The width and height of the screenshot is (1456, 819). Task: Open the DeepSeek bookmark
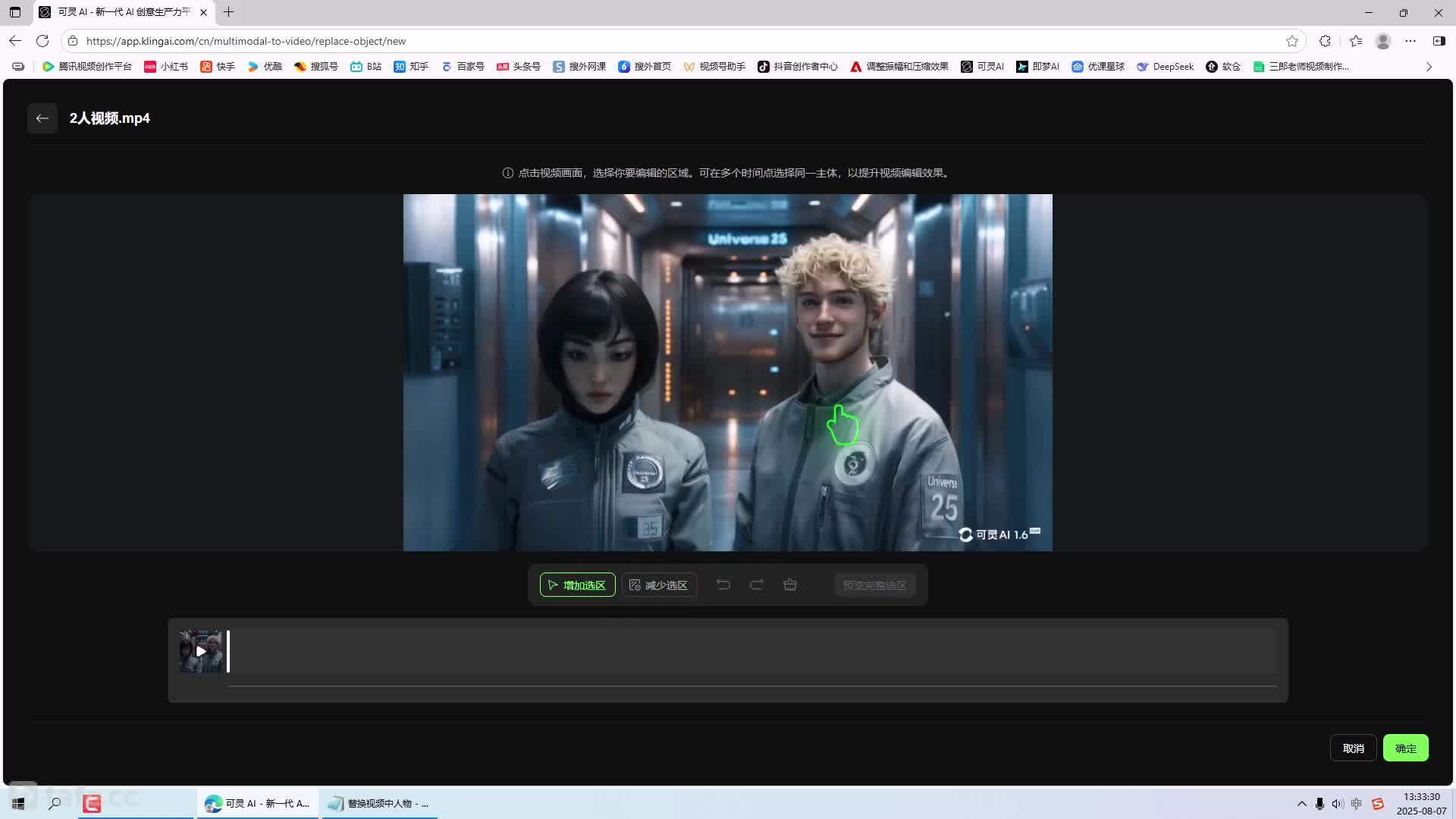(1165, 67)
